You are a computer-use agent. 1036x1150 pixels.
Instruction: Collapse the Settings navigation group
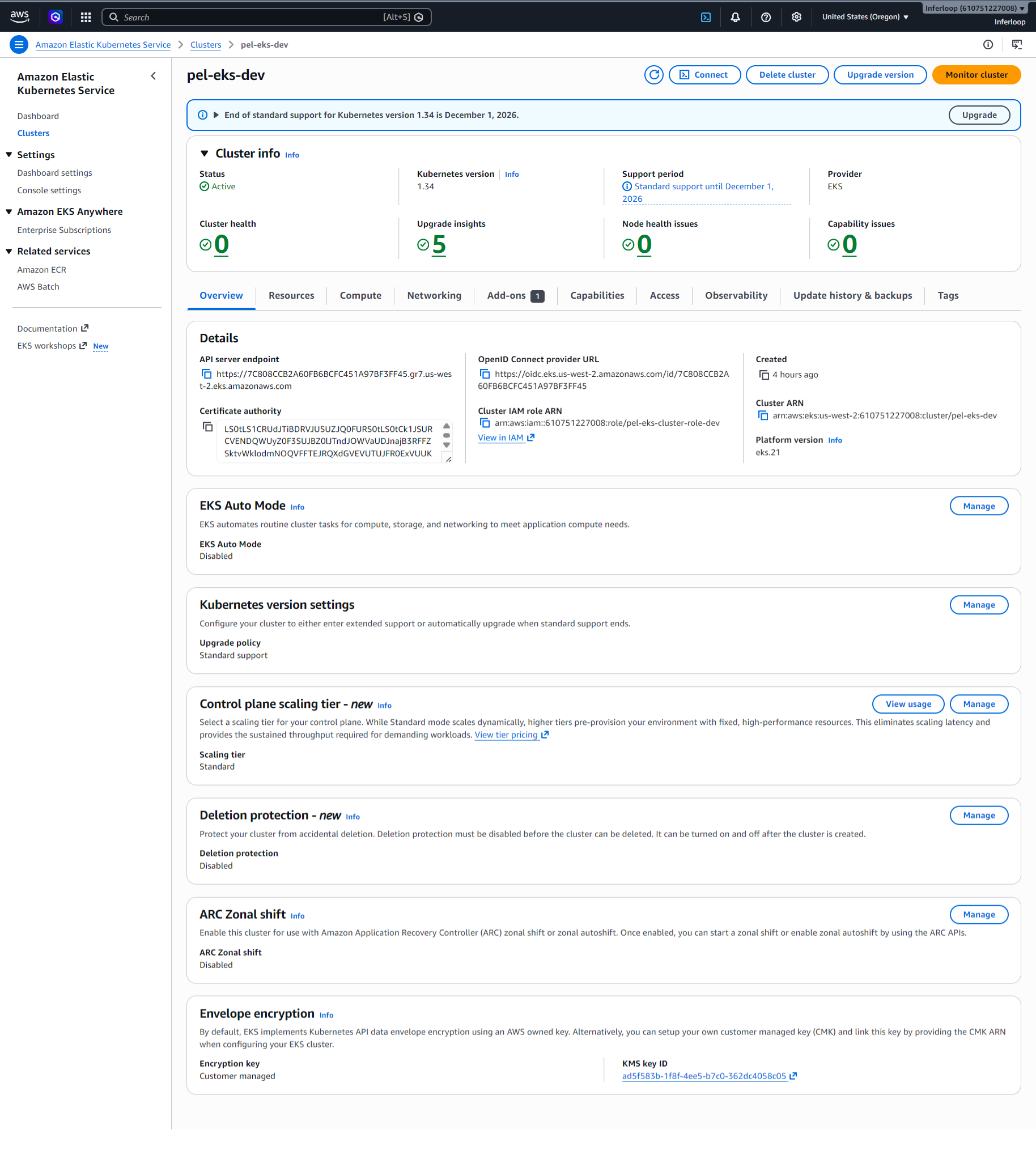(x=9, y=155)
